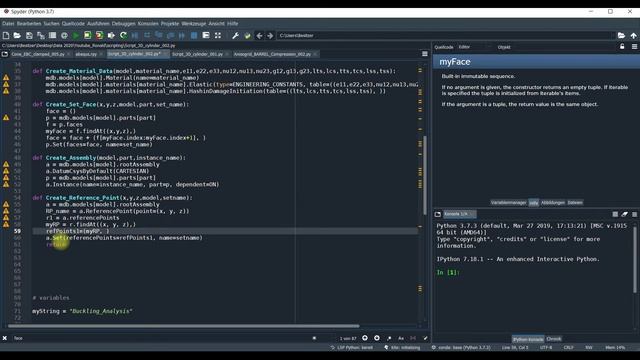Toggle case-sensitive search option
Screen dimensions: 640x360
[x=401, y=338]
